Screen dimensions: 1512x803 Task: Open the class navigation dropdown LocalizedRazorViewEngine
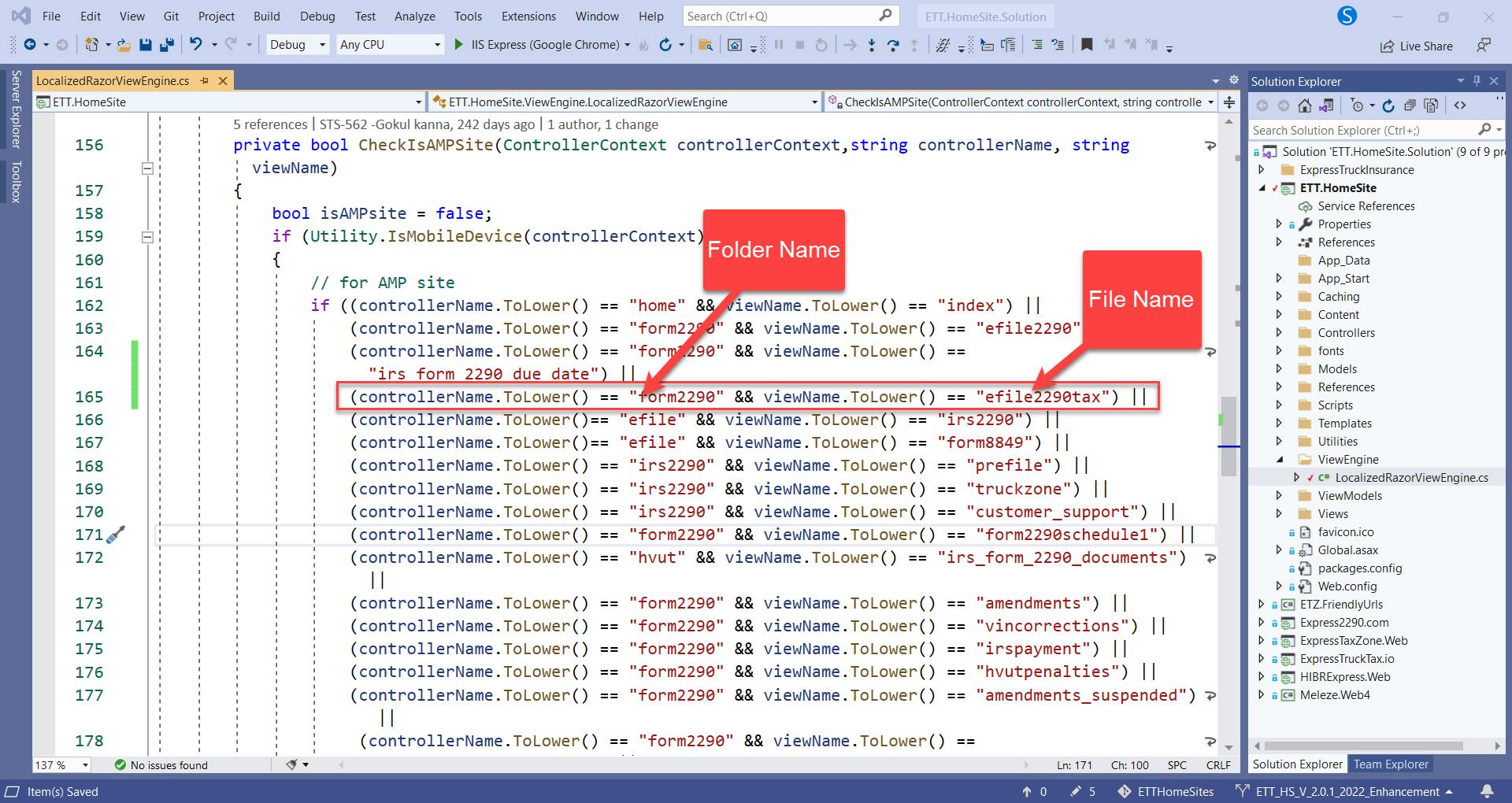click(625, 102)
